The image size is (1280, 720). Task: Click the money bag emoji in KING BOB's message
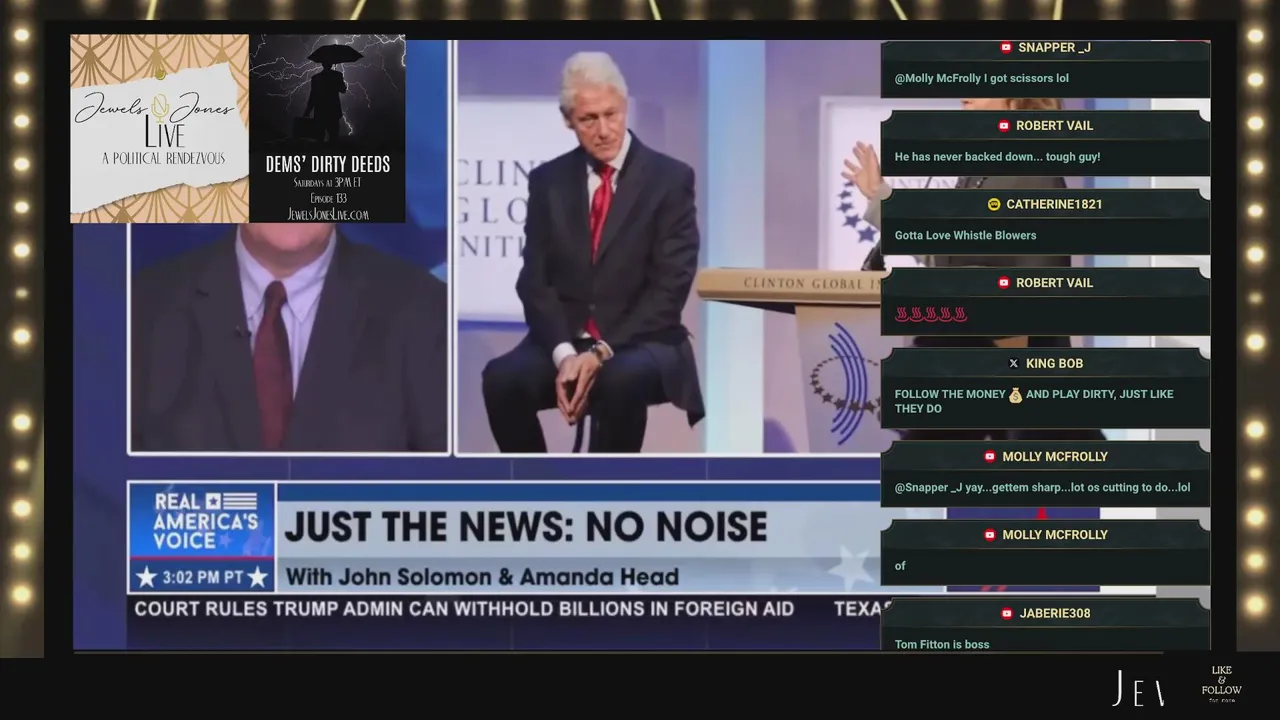click(1016, 395)
